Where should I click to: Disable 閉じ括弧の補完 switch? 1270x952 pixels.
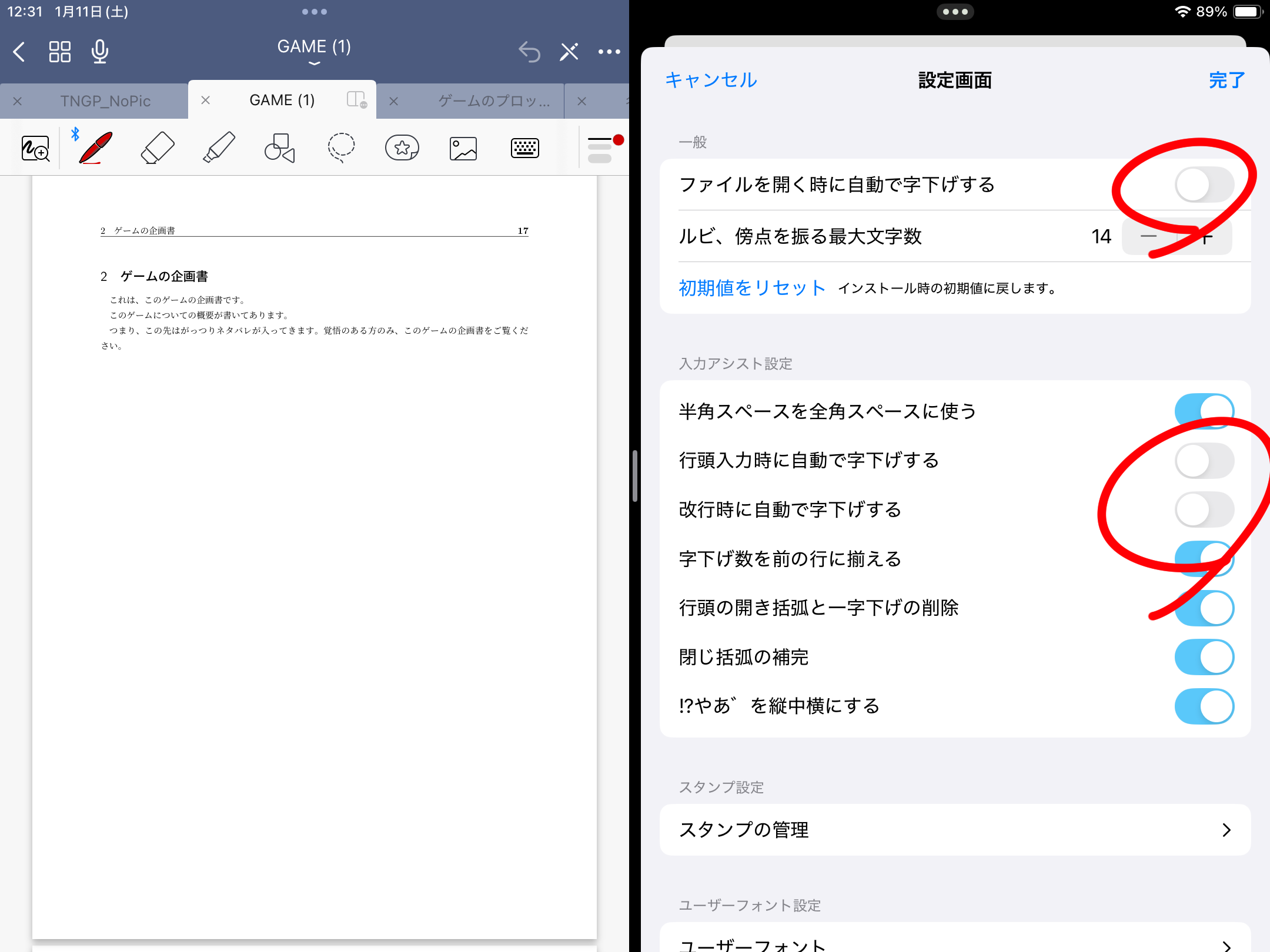pos(1204,657)
